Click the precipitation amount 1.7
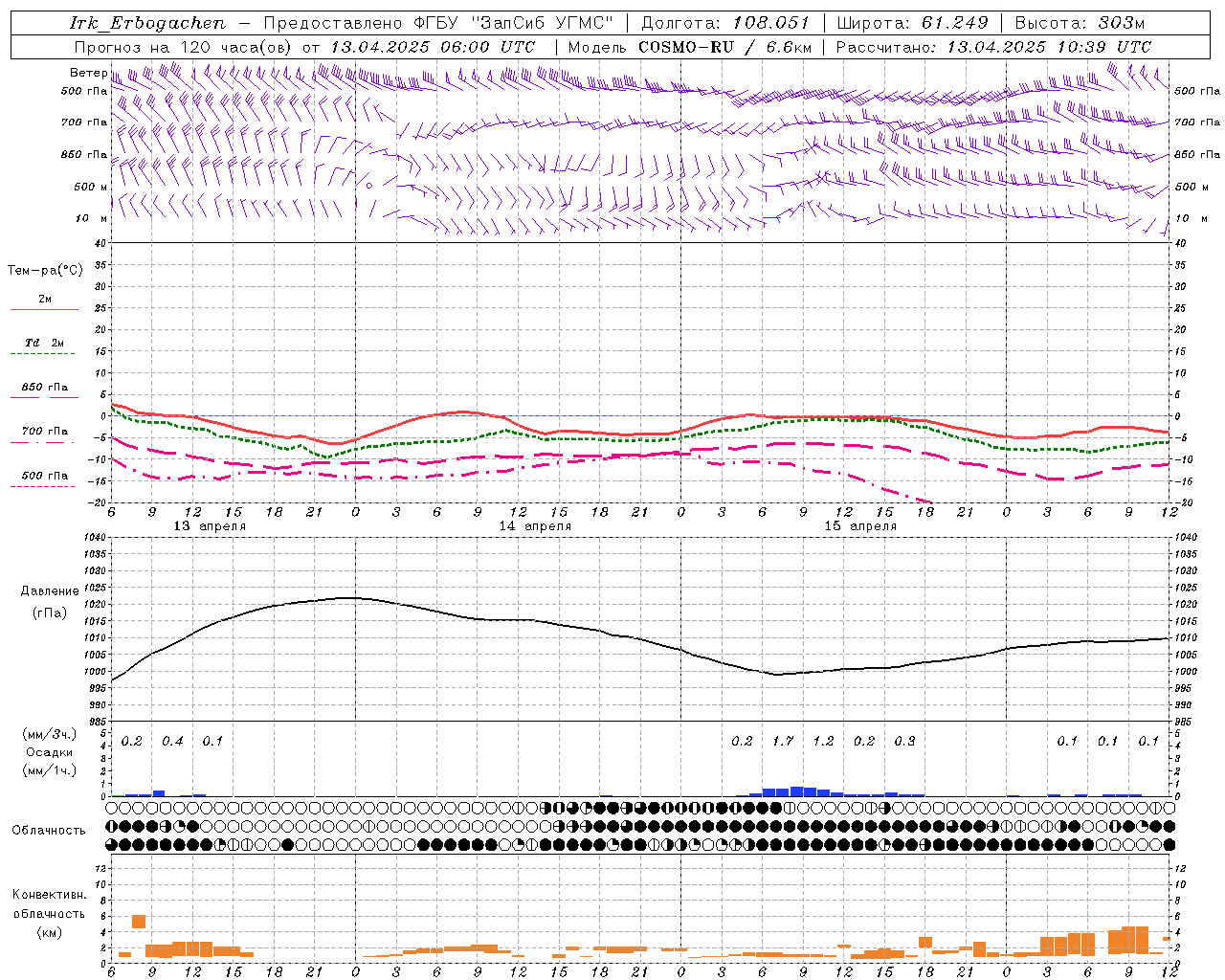The height and width of the screenshot is (980, 1225). [783, 741]
